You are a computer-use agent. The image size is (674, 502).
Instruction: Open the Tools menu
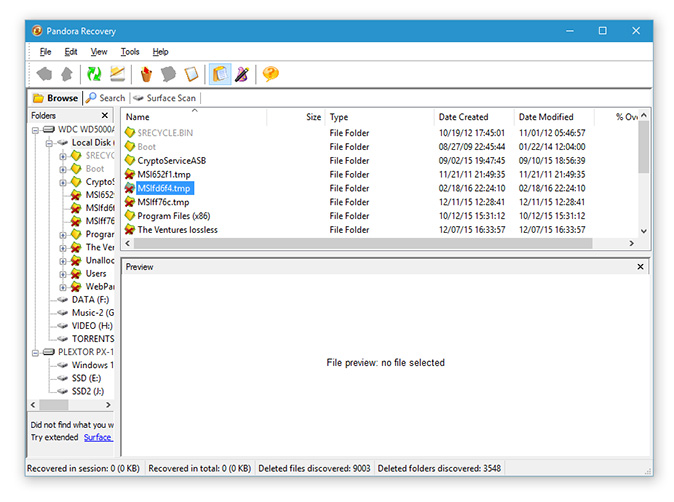[x=130, y=52]
